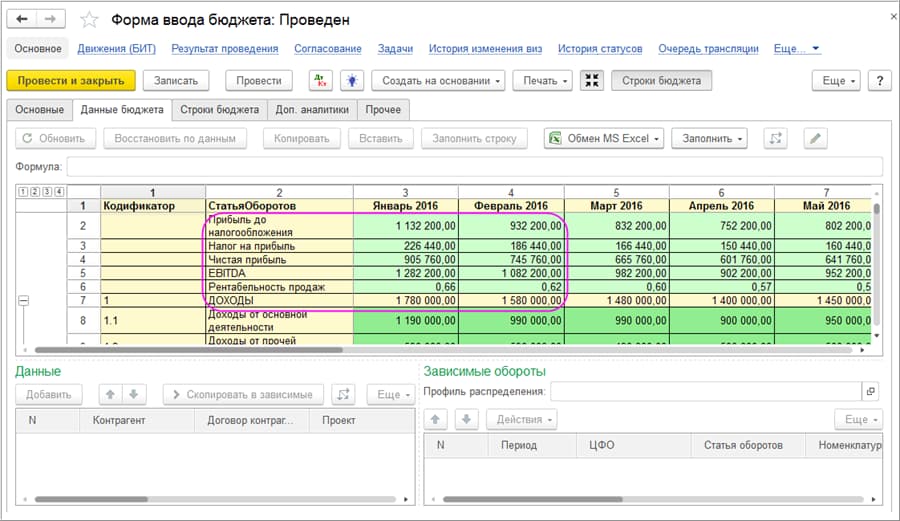Open Еще dropdown in Зависимые обороты panel
The width and height of the screenshot is (900, 521).
coord(859,419)
